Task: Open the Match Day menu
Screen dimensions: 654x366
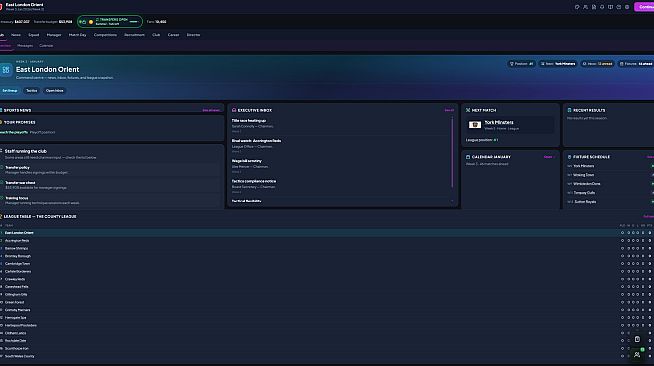Action: pos(78,35)
